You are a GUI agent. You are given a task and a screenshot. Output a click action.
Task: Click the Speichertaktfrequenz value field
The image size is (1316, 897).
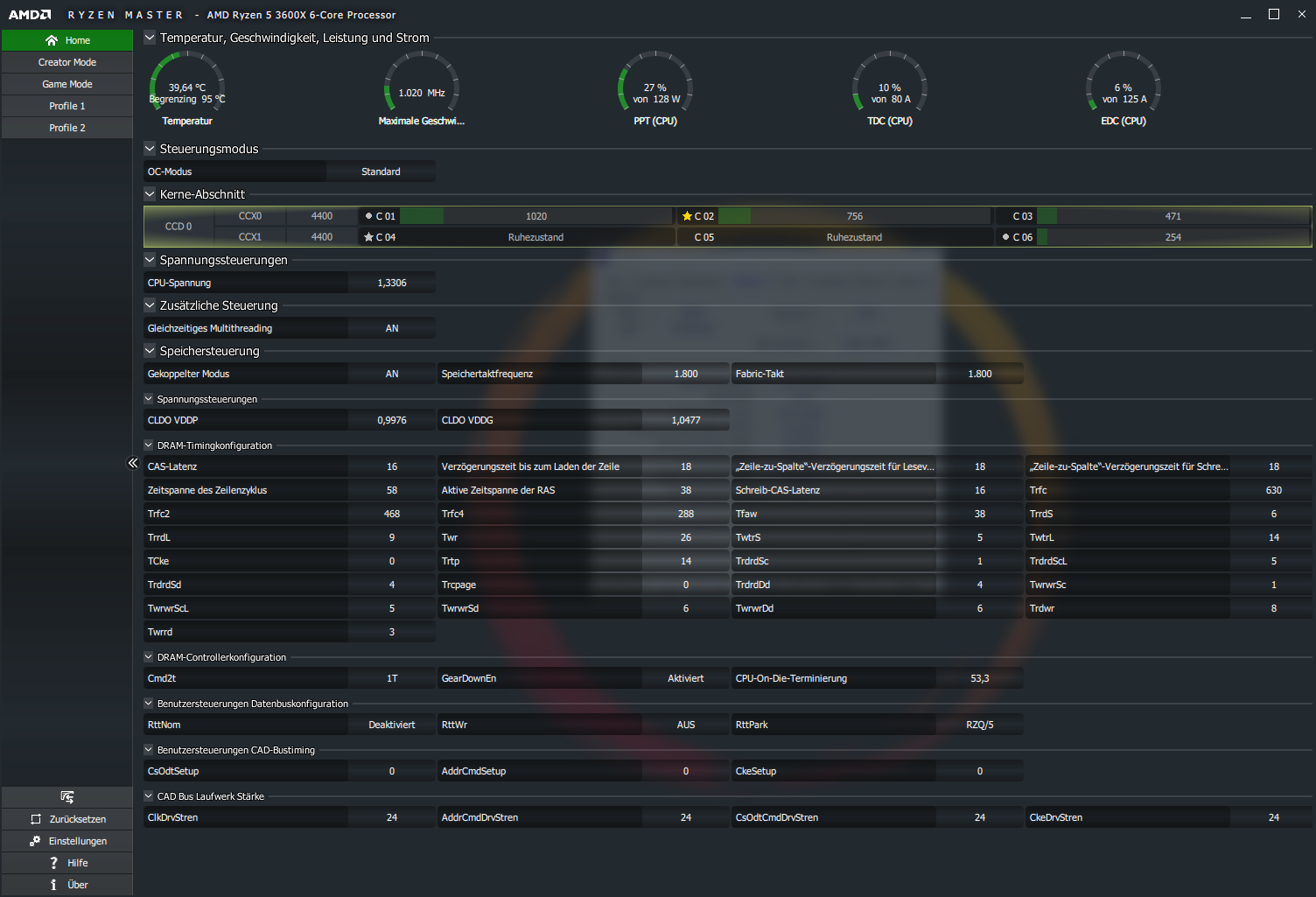[686, 374]
